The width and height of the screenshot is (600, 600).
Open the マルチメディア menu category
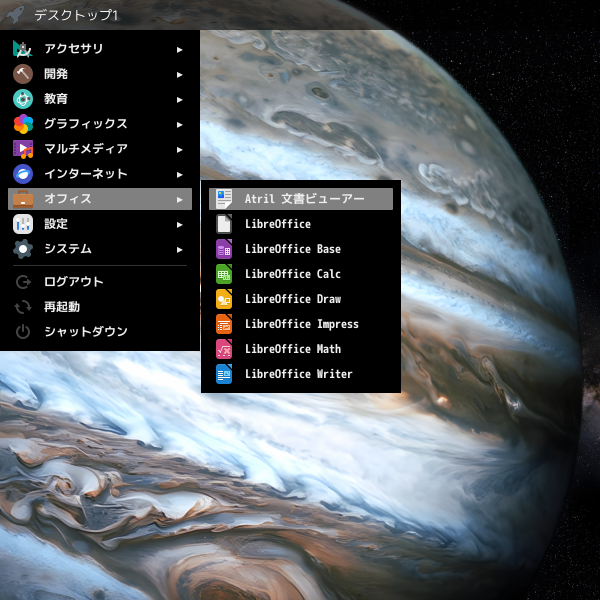click(100, 149)
